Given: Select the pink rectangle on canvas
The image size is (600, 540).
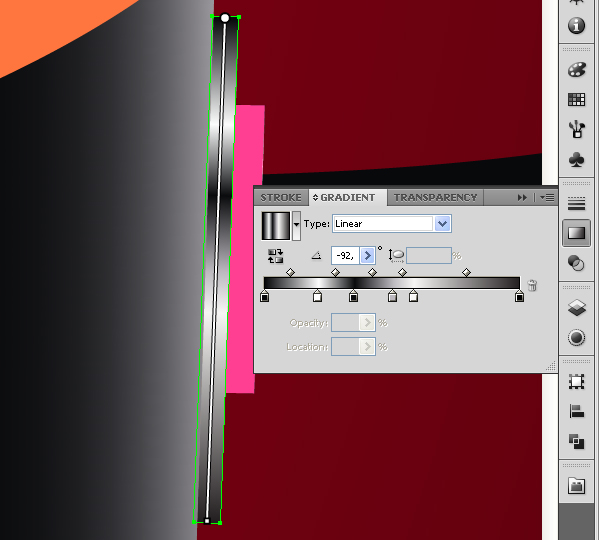Looking at the screenshot, I should pyautogui.click(x=244, y=249).
